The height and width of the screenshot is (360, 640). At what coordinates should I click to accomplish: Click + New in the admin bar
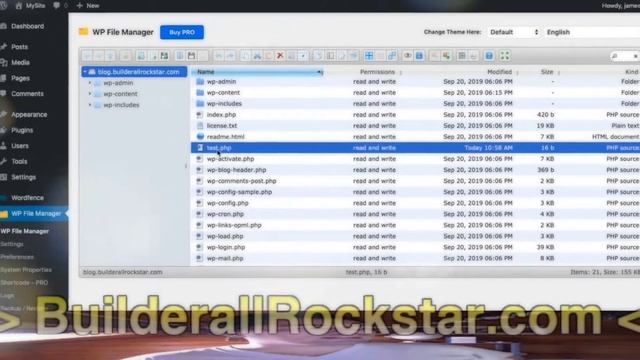point(88,6)
